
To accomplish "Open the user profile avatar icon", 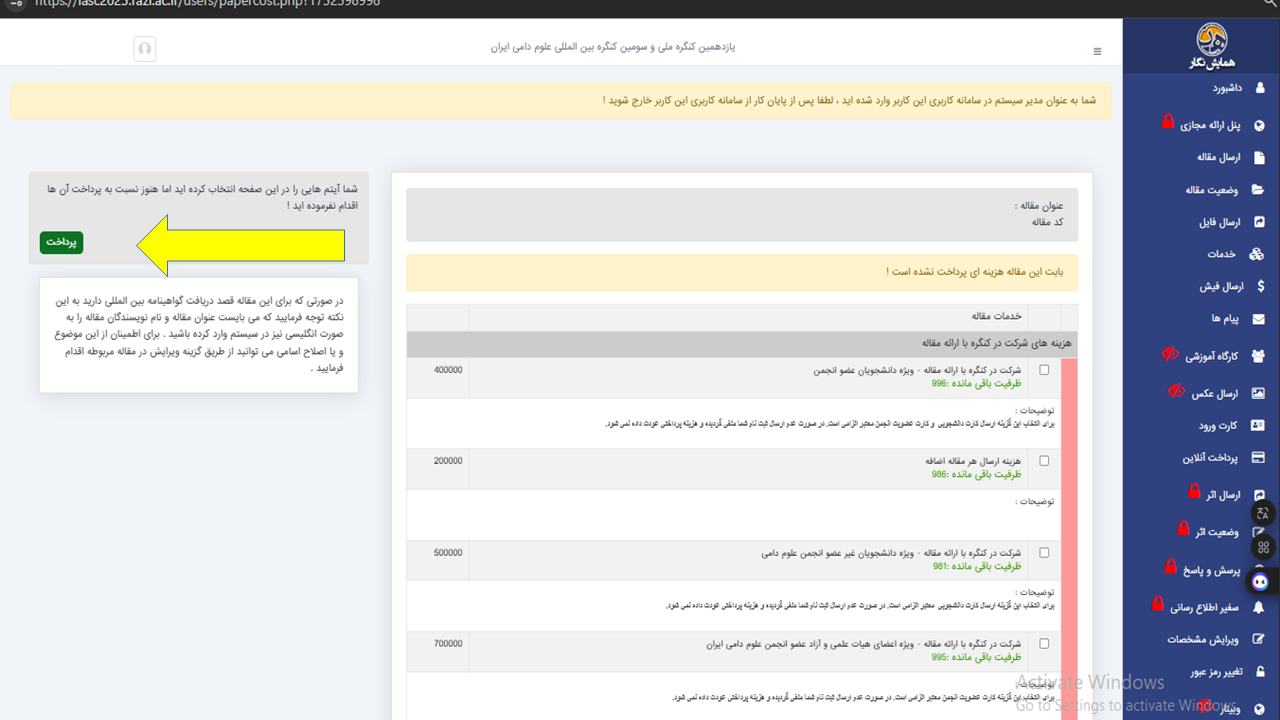I will click(x=145, y=48).
